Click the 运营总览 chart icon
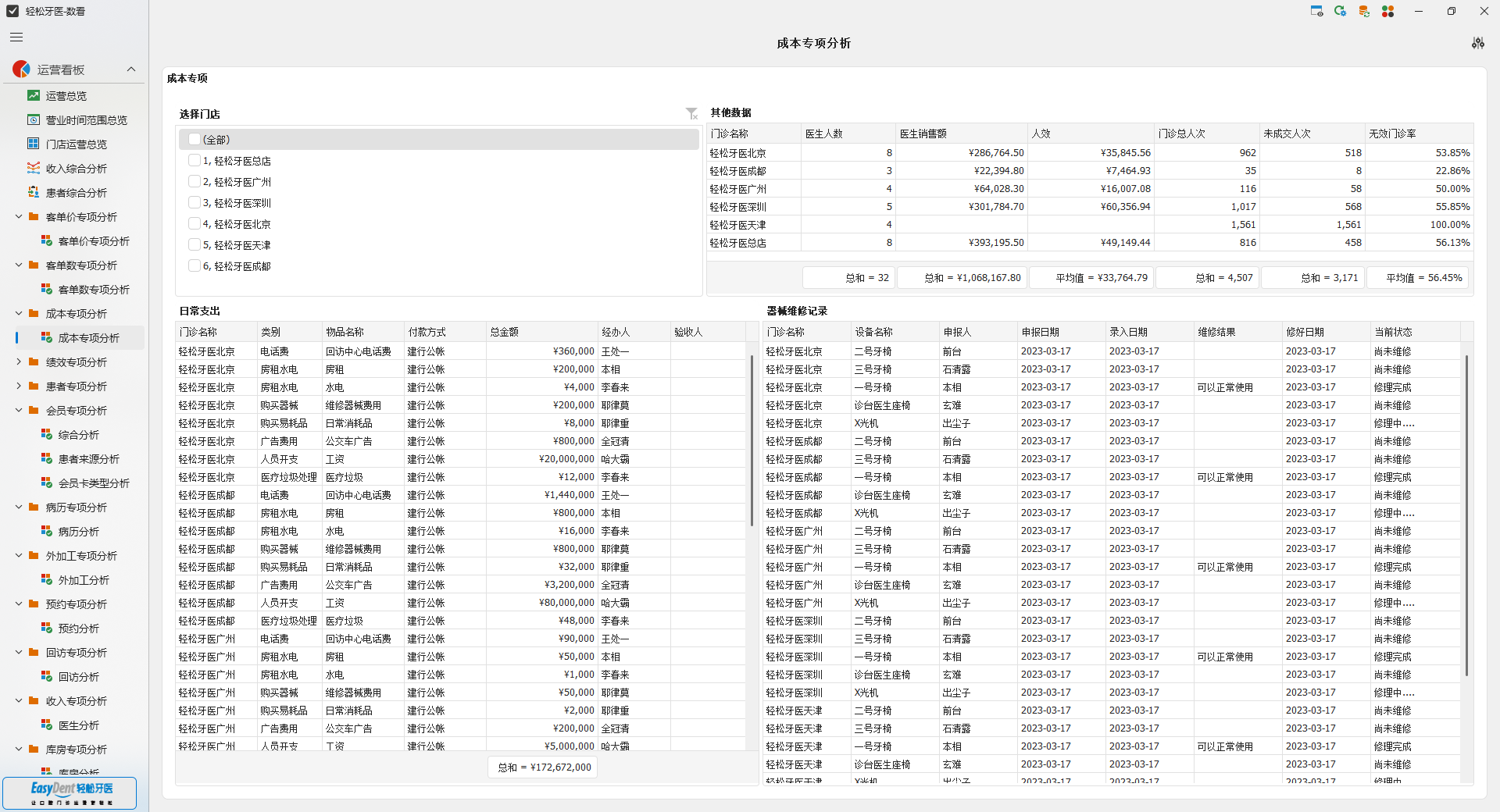Image resolution: width=1500 pixels, height=812 pixels. point(34,96)
